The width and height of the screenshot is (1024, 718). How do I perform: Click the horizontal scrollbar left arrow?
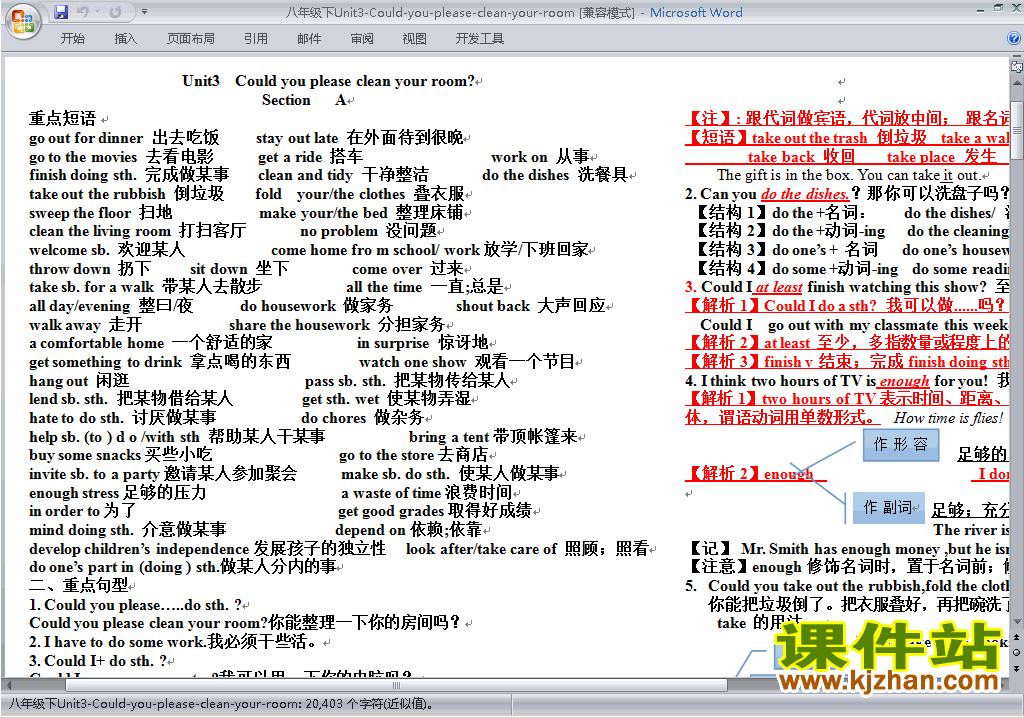tap(8, 685)
